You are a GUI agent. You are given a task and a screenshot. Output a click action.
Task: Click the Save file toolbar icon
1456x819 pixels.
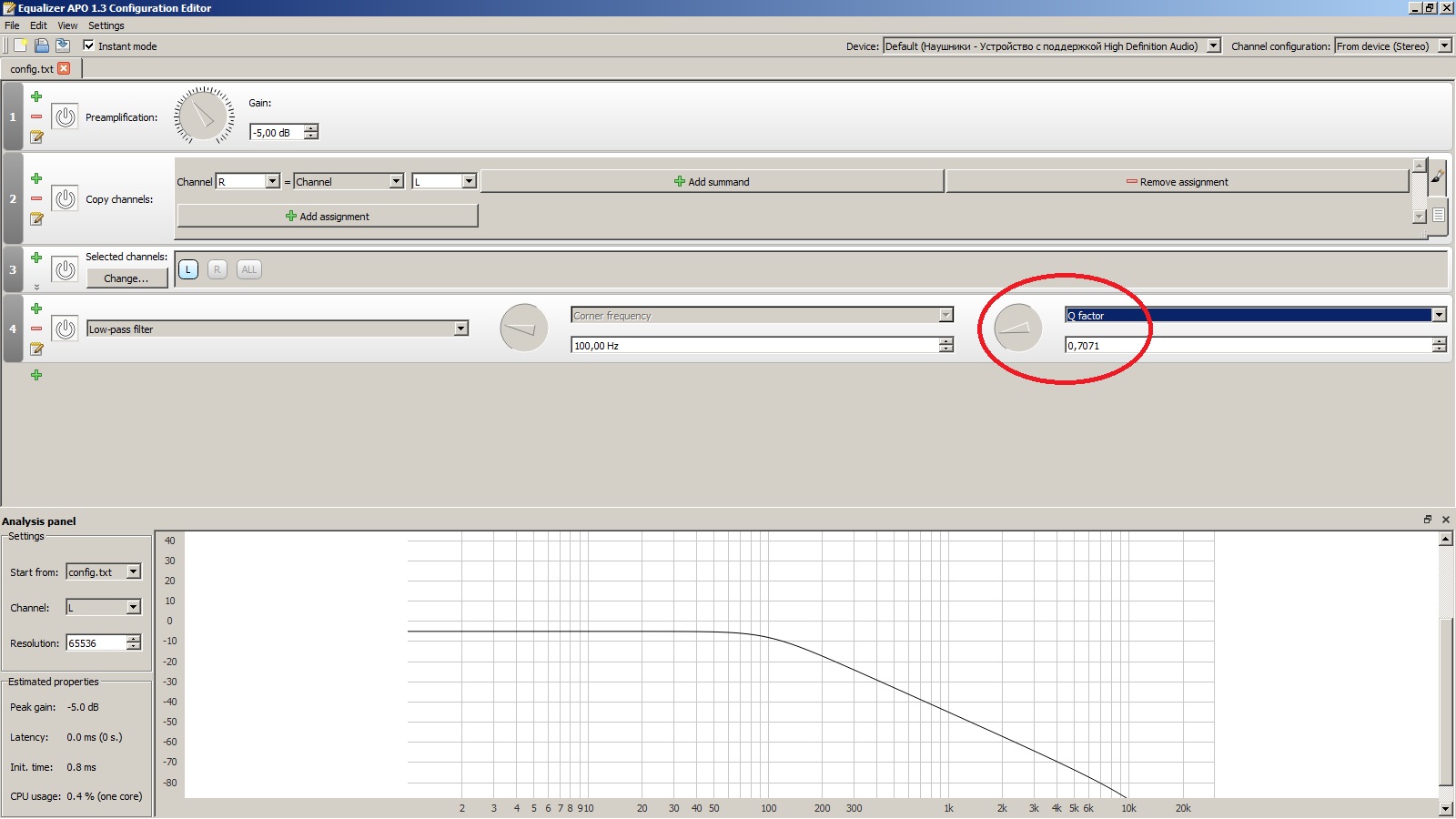[x=62, y=45]
